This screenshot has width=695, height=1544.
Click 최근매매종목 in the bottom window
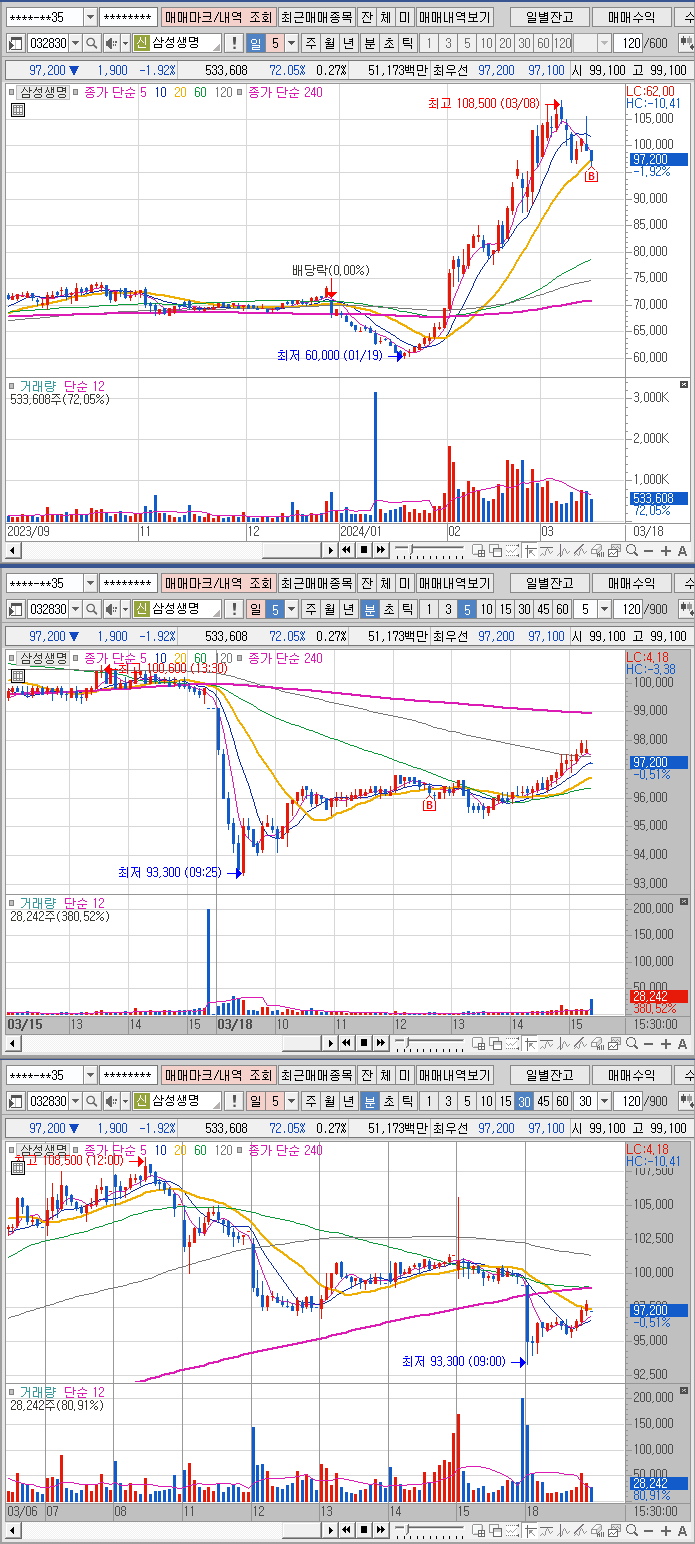[316, 1074]
